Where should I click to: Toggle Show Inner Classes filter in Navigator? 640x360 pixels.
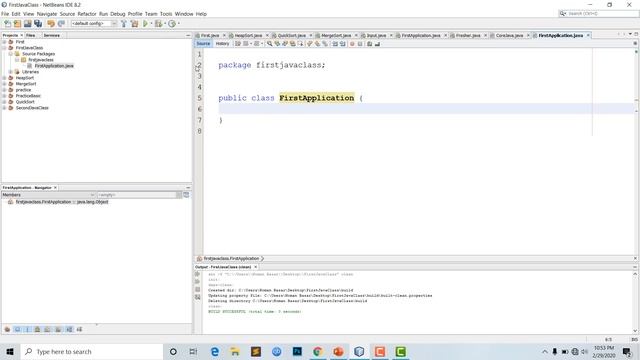[47, 329]
